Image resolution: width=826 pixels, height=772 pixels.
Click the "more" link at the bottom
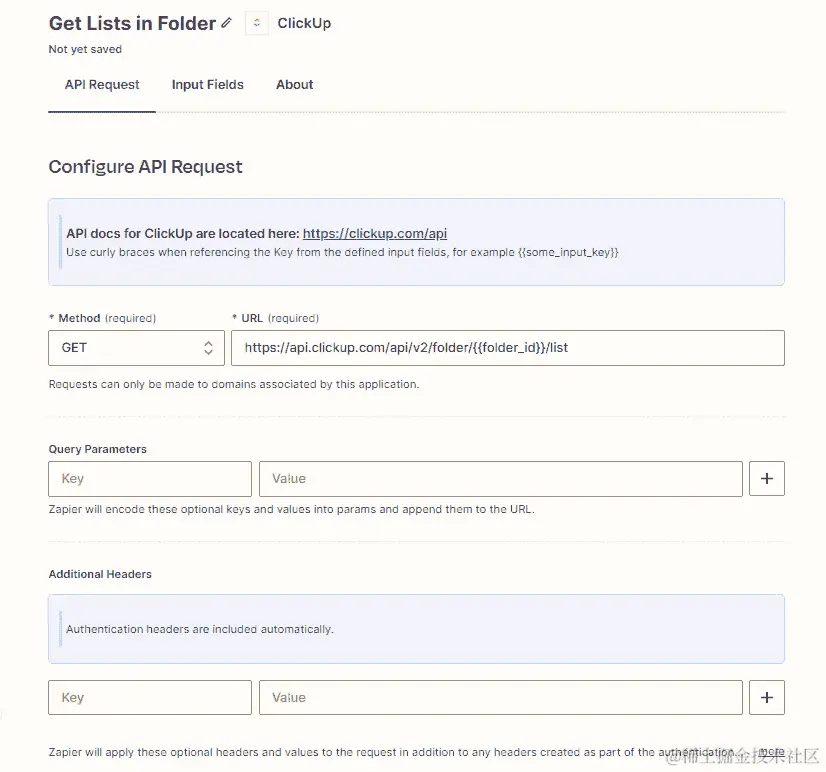coord(771,752)
